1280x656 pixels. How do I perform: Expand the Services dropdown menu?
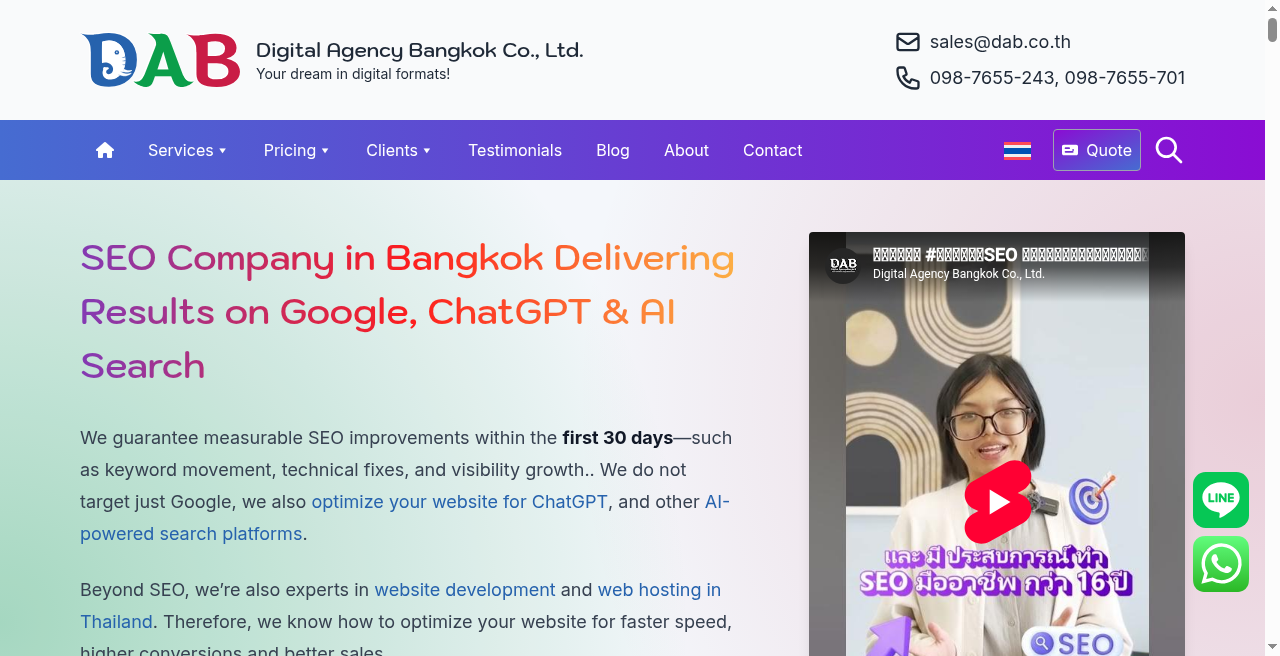coord(188,150)
